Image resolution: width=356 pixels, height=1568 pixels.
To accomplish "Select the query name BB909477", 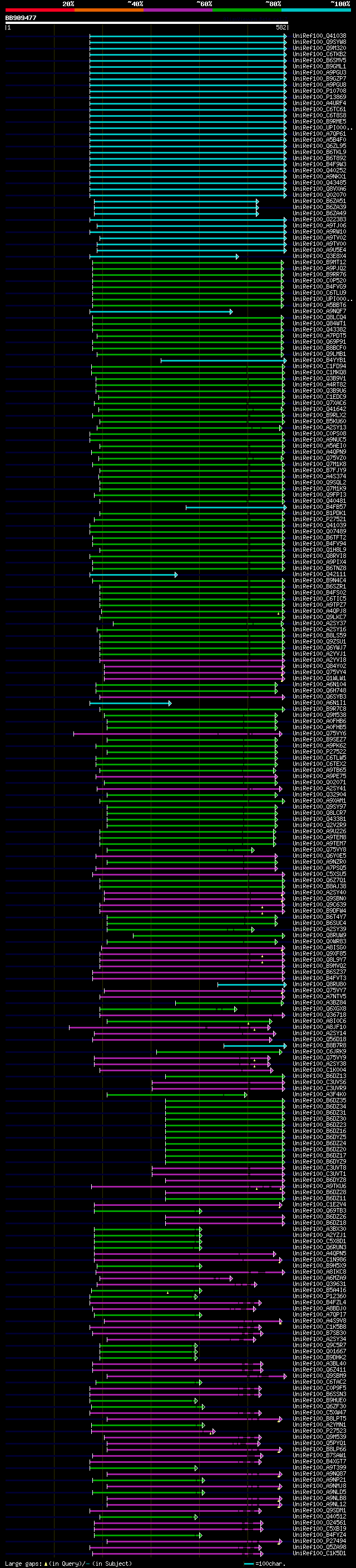I will (x=21, y=18).
